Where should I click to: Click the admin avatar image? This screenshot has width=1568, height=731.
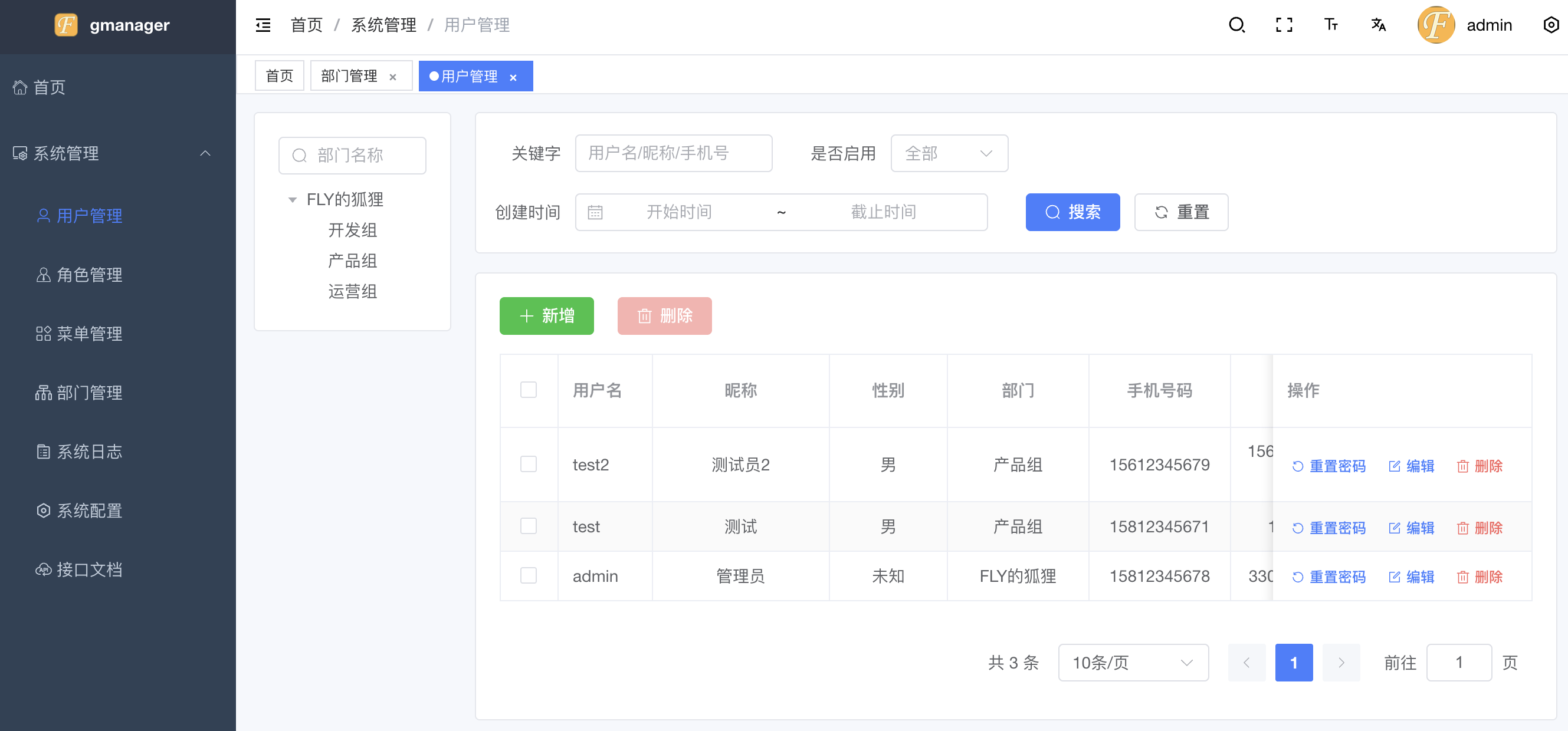click(x=1436, y=25)
